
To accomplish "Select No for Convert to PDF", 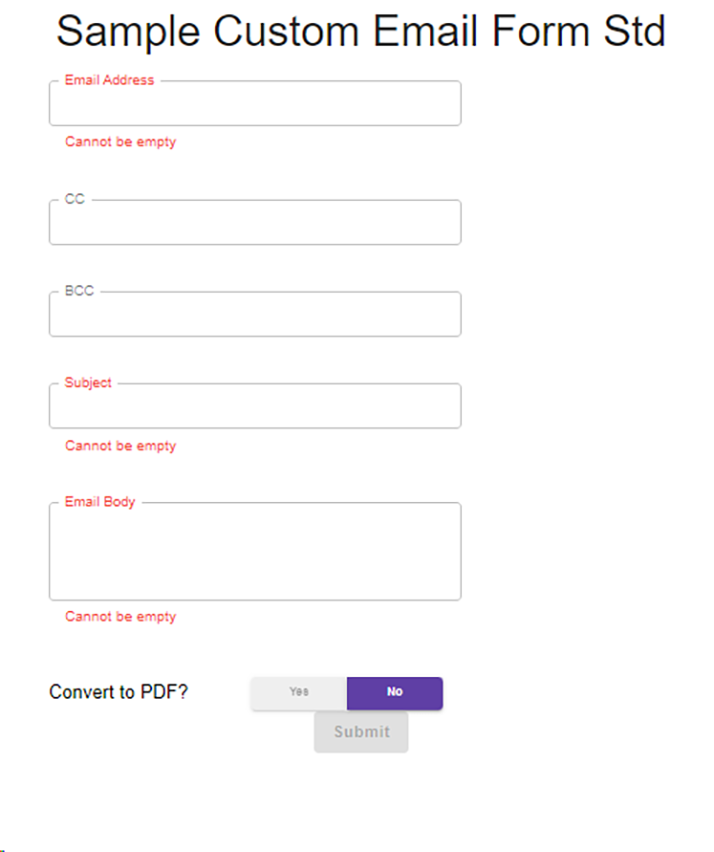I will click(394, 693).
